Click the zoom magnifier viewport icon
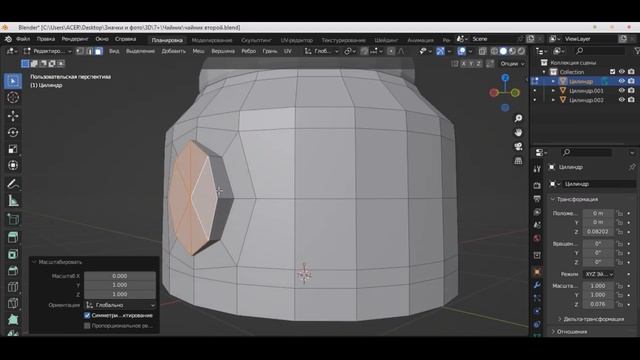This screenshot has height=360, width=640. [x=518, y=118]
